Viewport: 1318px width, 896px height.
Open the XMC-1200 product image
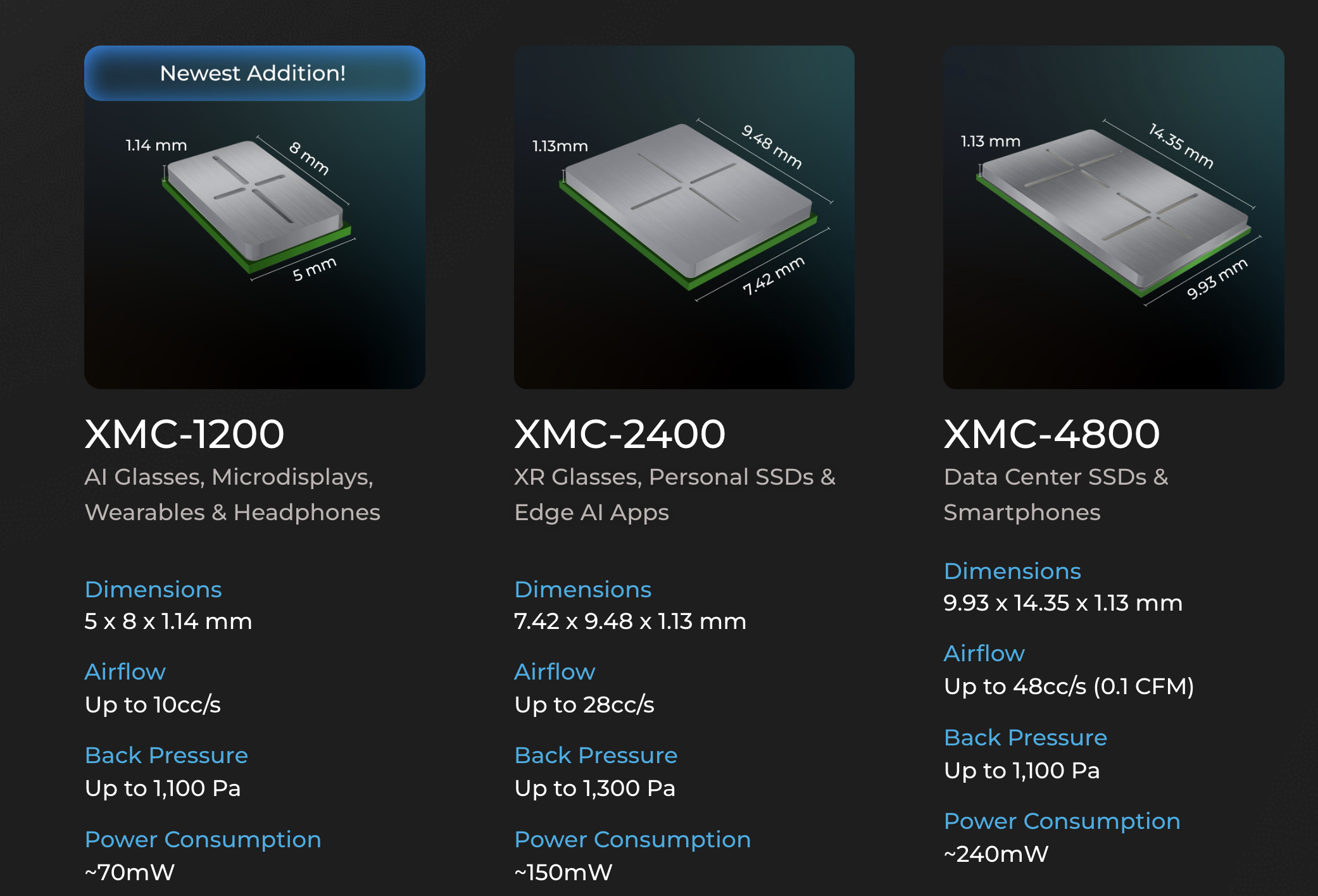(254, 217)
